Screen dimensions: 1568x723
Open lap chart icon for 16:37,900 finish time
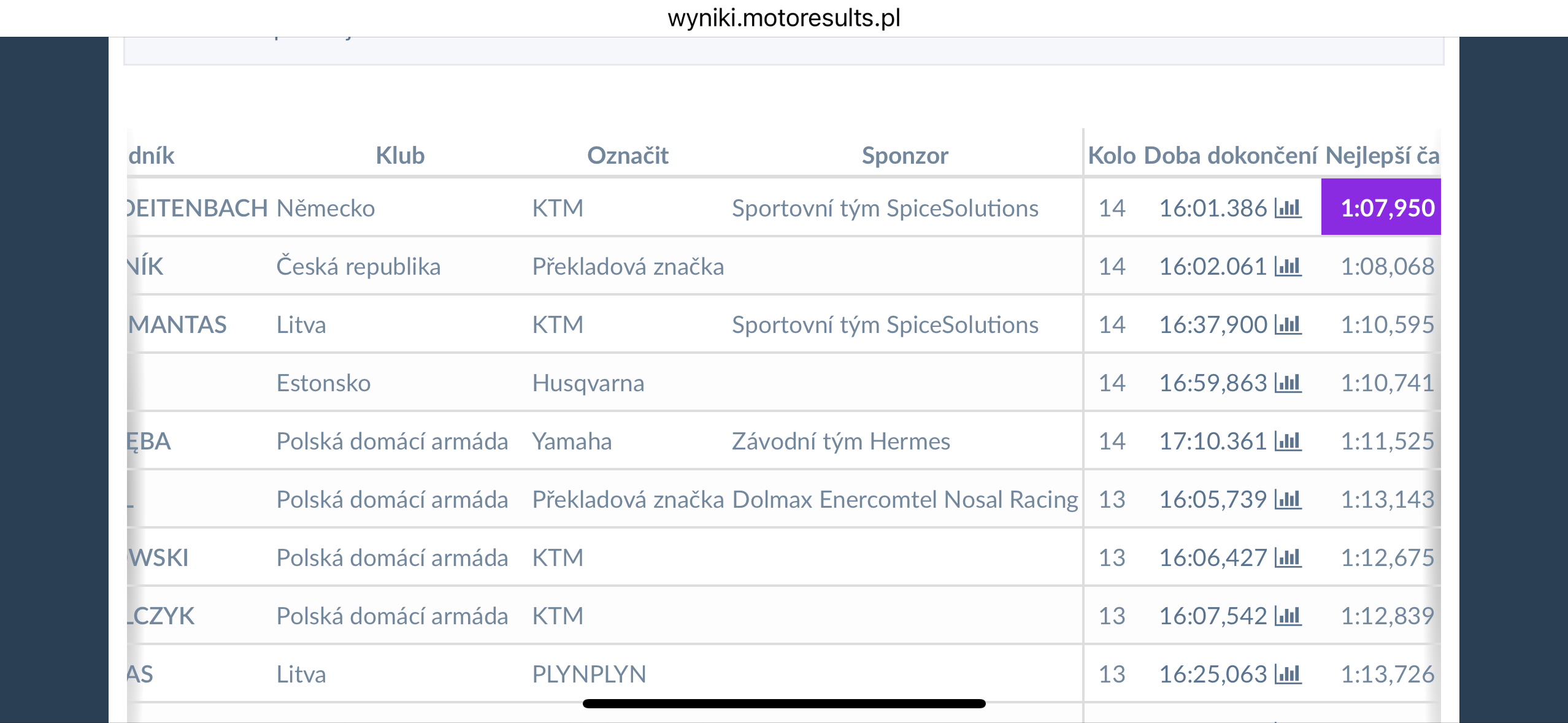[x=1288, y=325]
